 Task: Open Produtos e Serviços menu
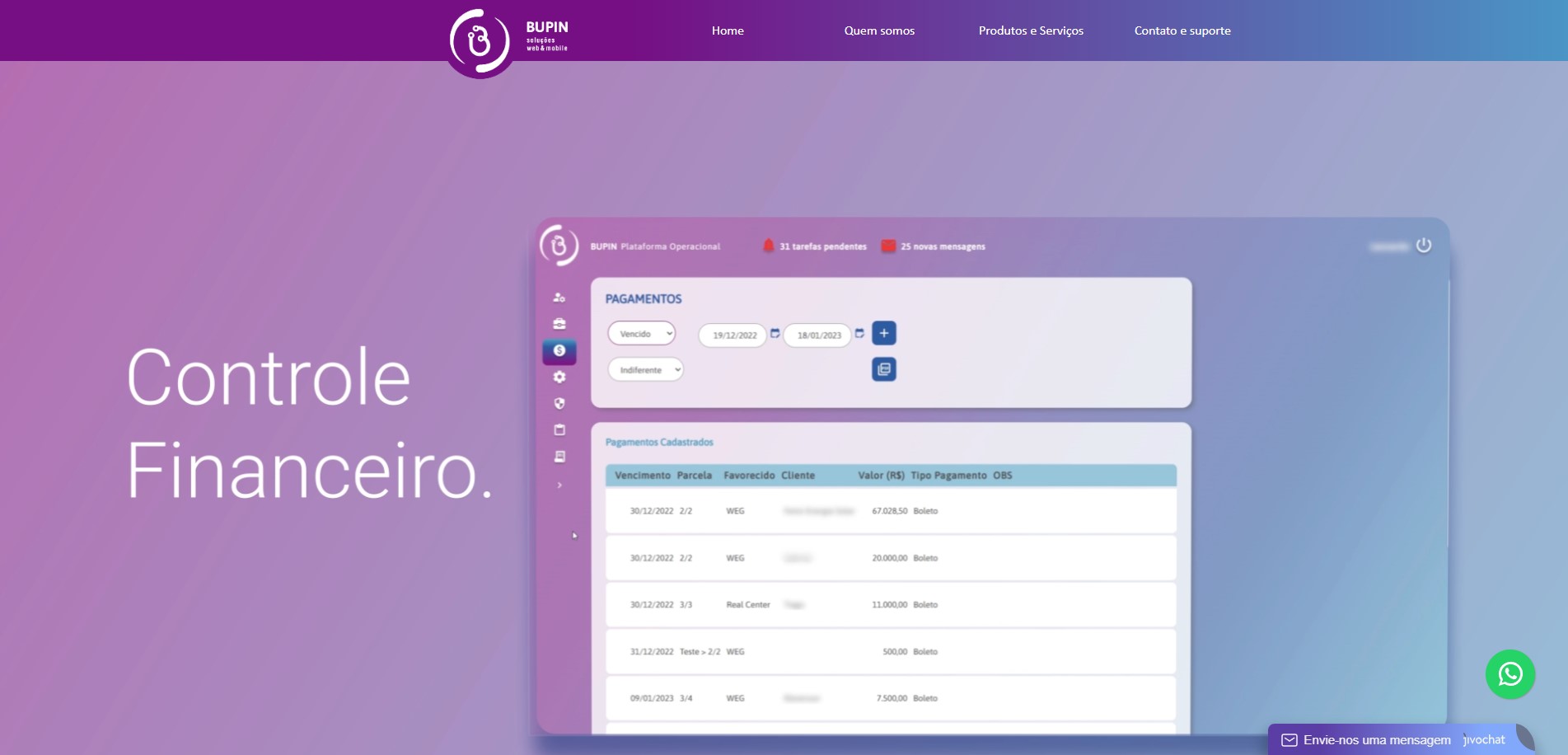tap(1031, 30)
